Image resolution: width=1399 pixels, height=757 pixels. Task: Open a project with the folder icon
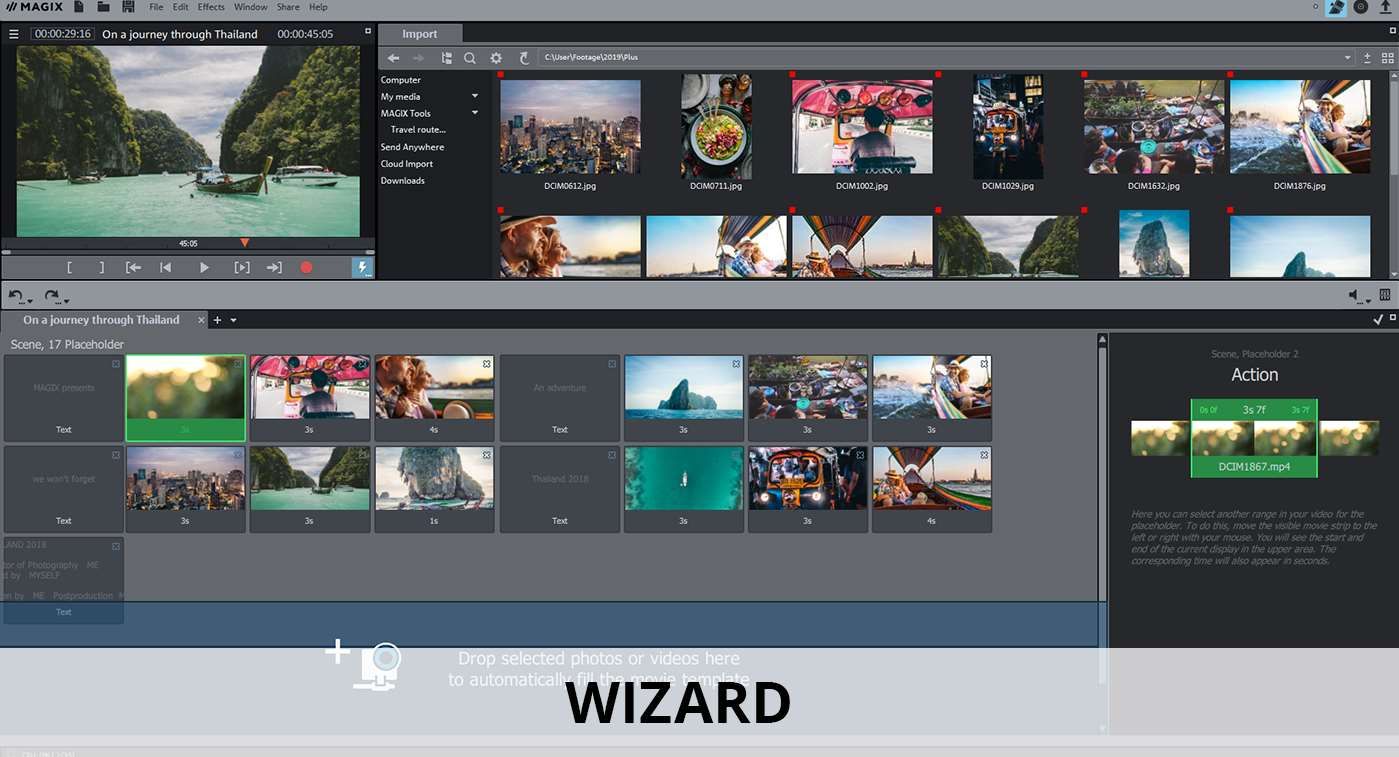[x=104, y=7]
